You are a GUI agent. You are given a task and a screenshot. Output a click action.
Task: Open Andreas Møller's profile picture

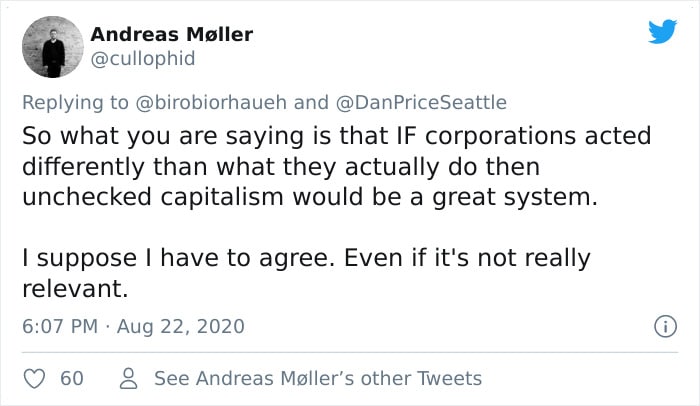(53, 47)
